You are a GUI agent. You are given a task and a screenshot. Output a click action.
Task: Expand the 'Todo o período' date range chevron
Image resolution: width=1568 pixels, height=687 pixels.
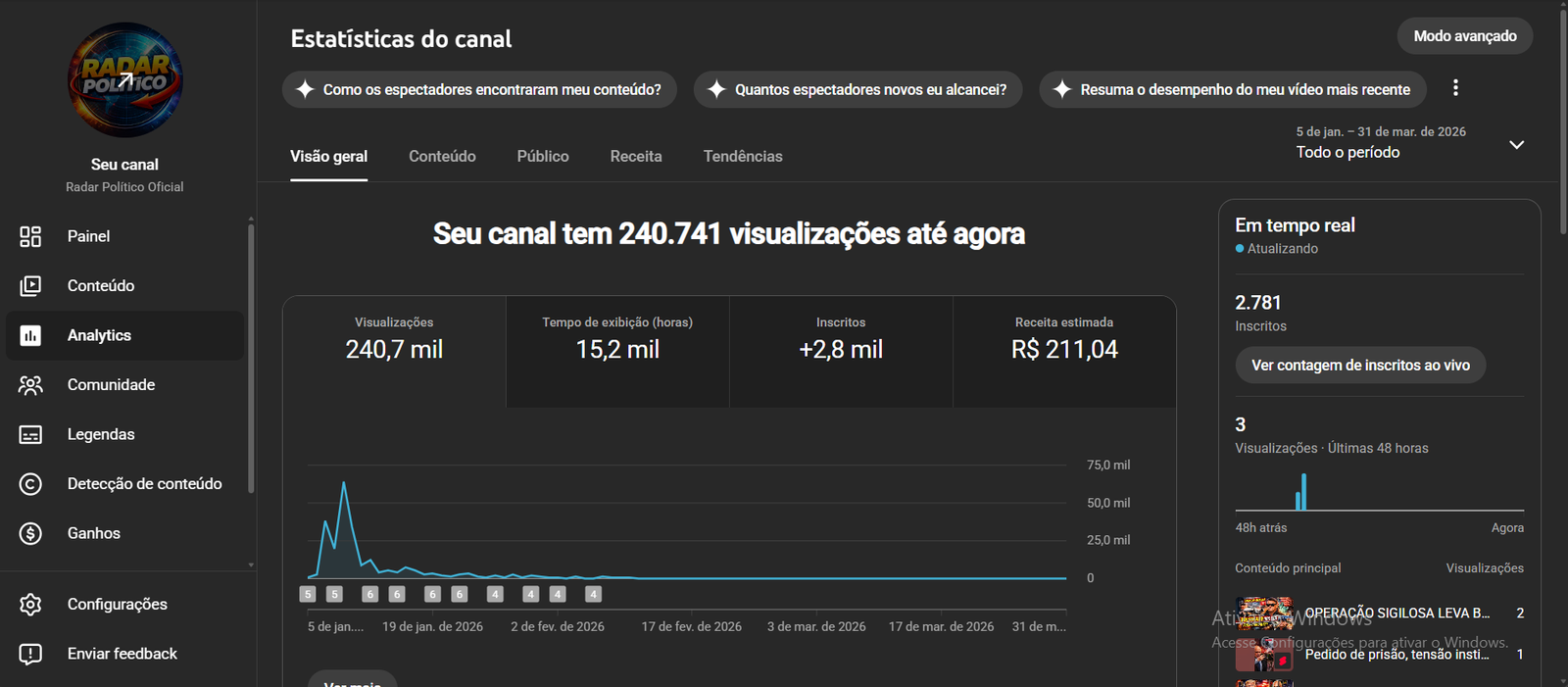tap(1516, 145)
